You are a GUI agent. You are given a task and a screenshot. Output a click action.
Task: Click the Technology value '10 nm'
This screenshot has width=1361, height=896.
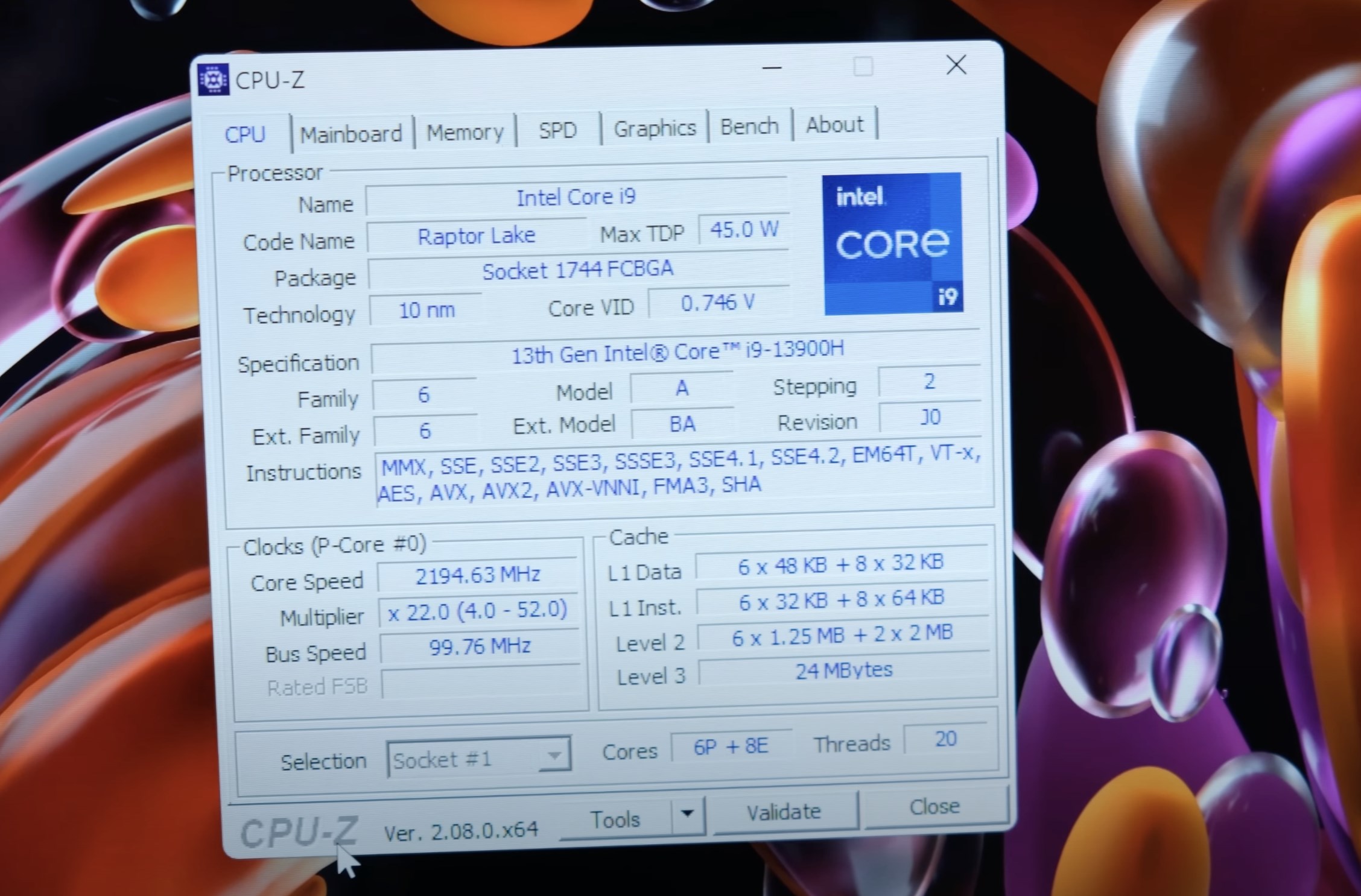pyautogui.click(x=427, y=310)
